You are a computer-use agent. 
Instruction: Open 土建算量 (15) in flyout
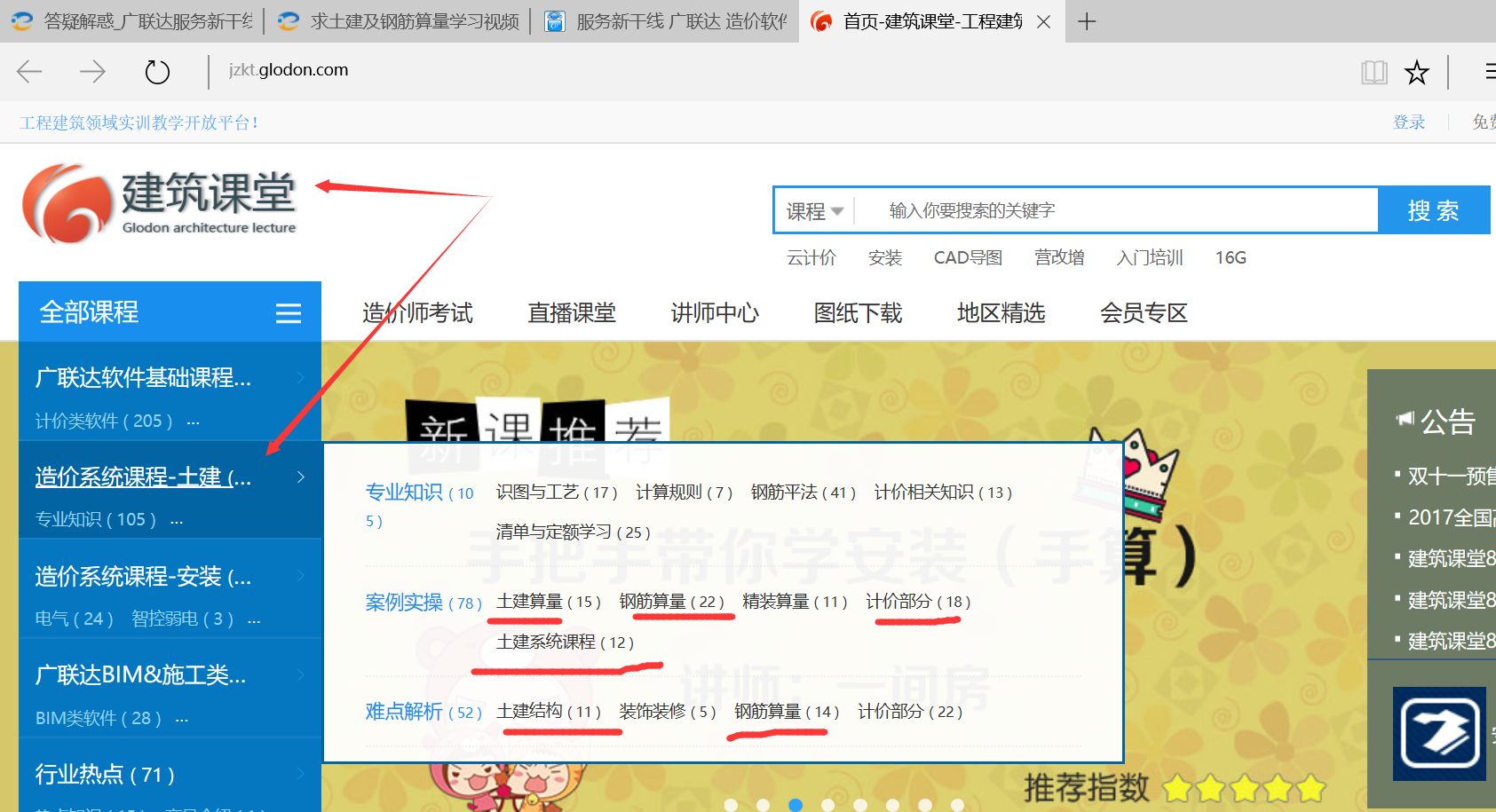[548, 602]
